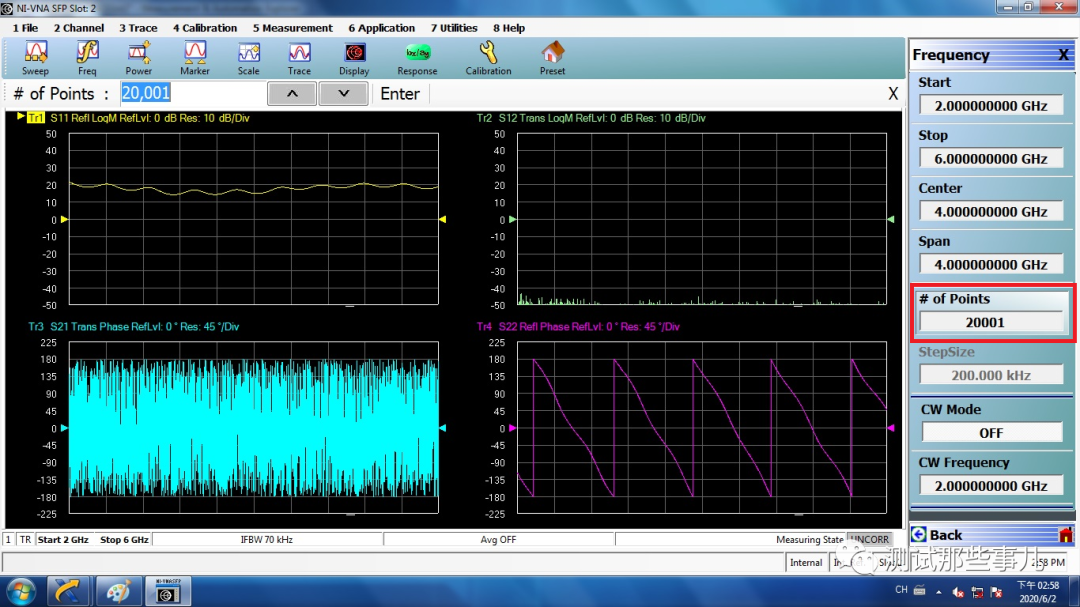
Task: Open the 8 Help menu
Action: coord(509,28)
